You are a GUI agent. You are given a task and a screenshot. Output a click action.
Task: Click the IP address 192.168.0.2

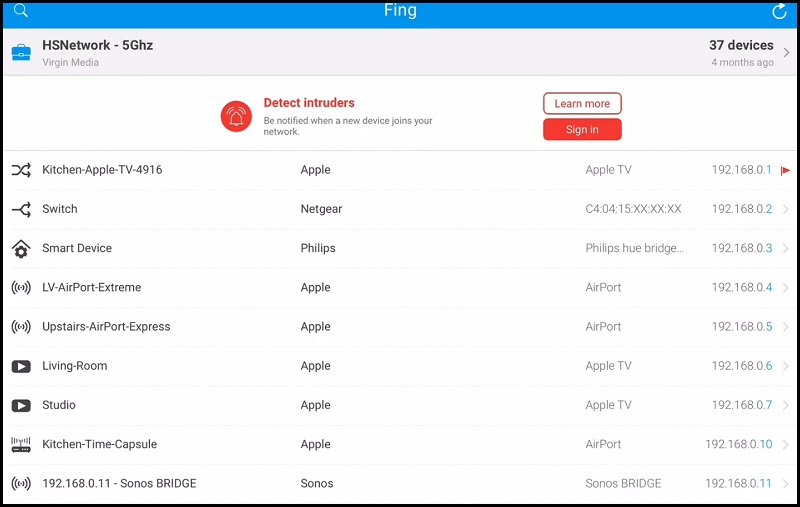point(742,209)
